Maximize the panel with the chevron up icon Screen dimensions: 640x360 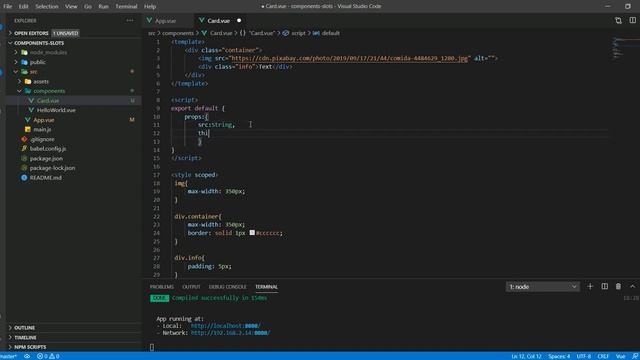pos(632,287)
